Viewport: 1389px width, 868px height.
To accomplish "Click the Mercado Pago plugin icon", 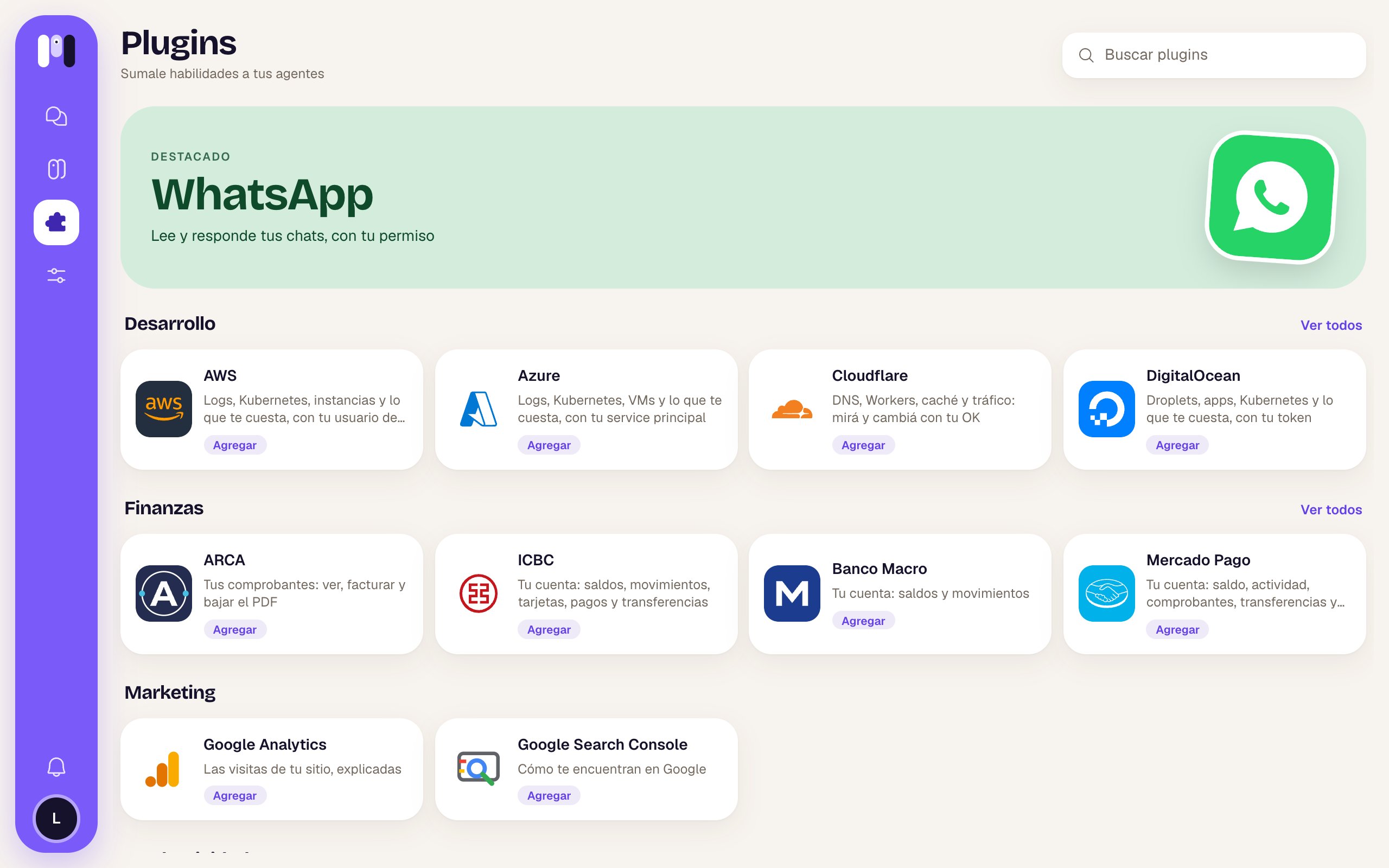I will (x=1107, y=593).
